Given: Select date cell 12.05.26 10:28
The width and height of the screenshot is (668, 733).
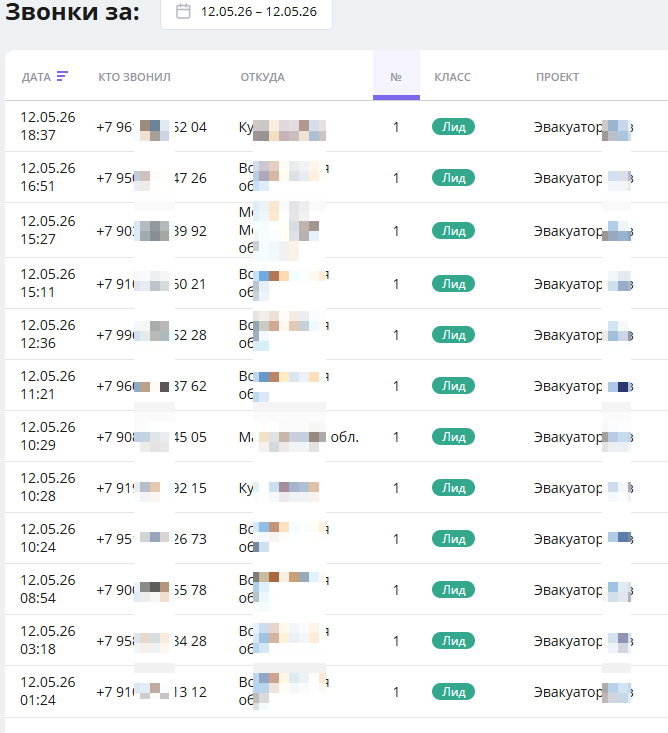Looking at the screenshot, I should pos(48,487).
